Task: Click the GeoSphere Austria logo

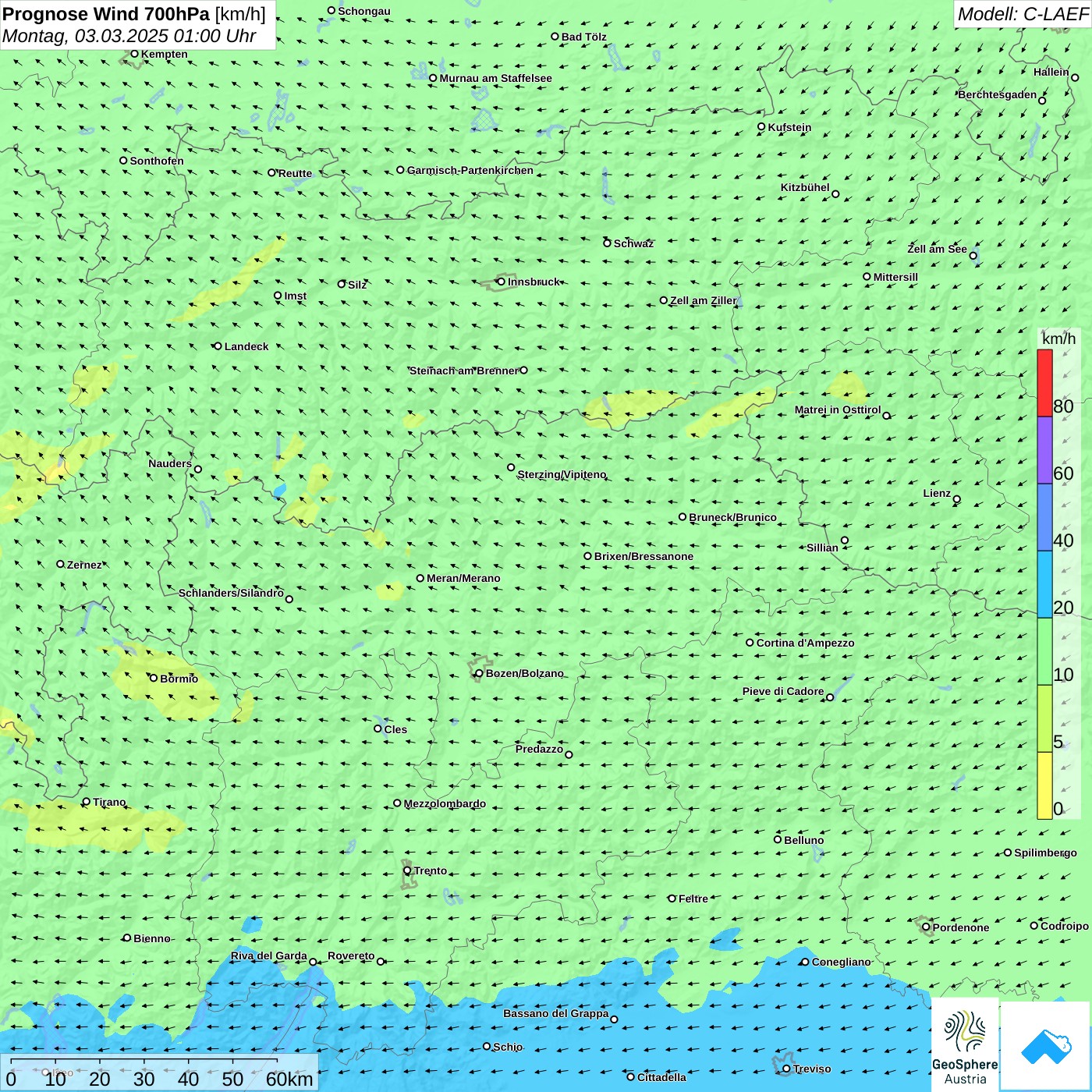Action: [965, 1045]
